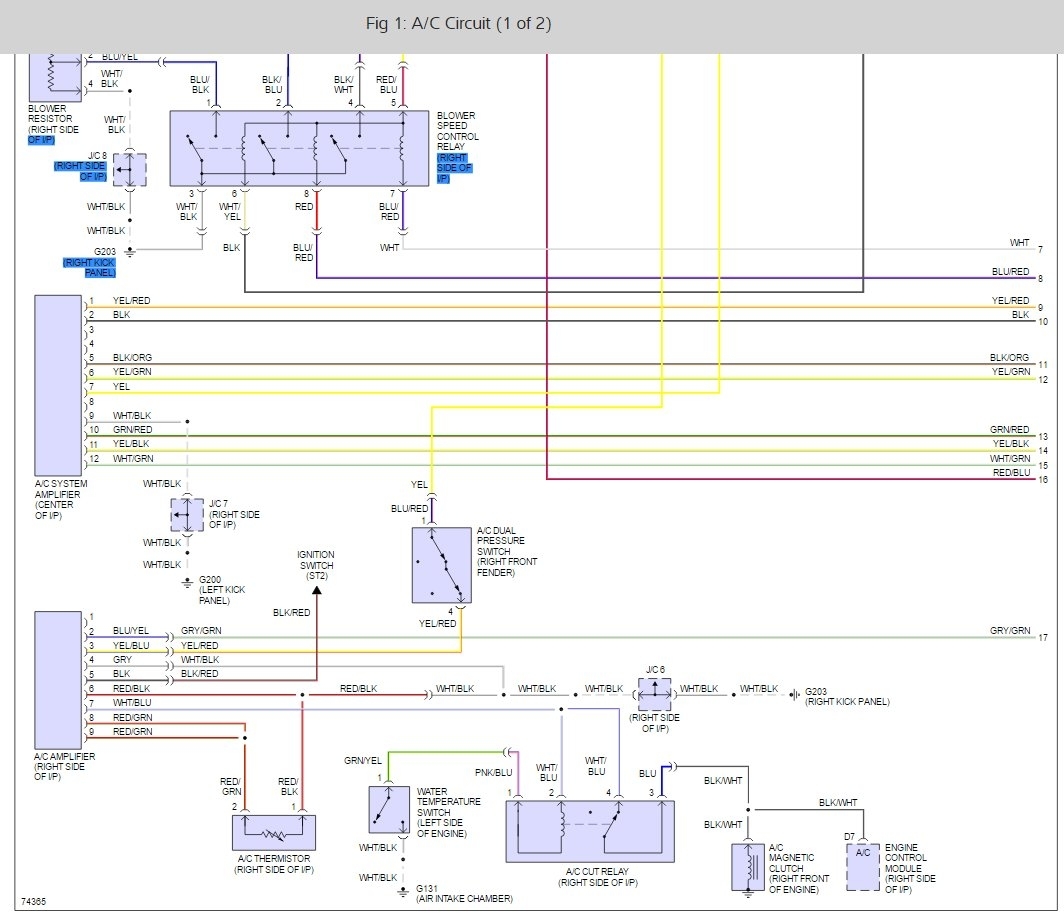Click the Ignition Switch (ST2) arrowhead
This screenshot has height=922, width=1064.
click(x=316, y=591)
